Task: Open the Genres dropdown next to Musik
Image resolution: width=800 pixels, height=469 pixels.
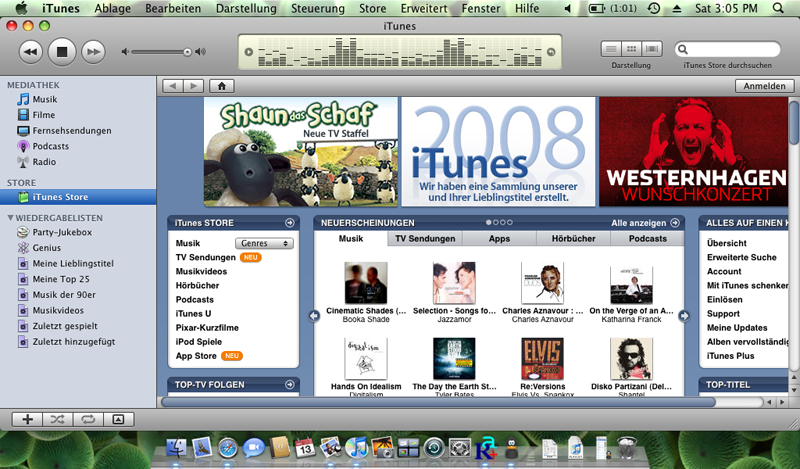Action: (x=264, y=243)
